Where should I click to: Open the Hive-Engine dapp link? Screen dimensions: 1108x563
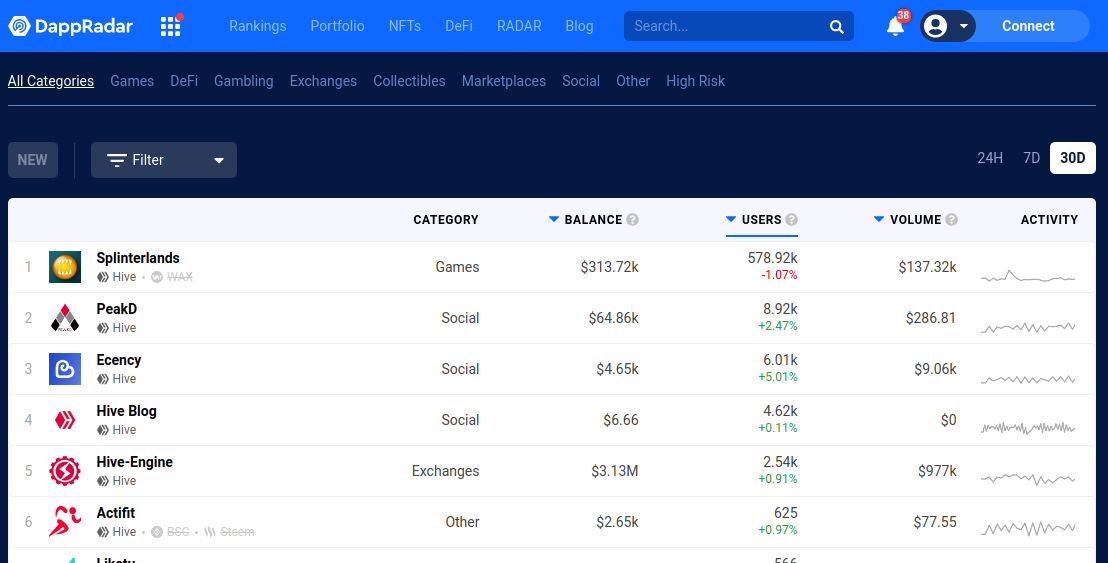point(134,461)
